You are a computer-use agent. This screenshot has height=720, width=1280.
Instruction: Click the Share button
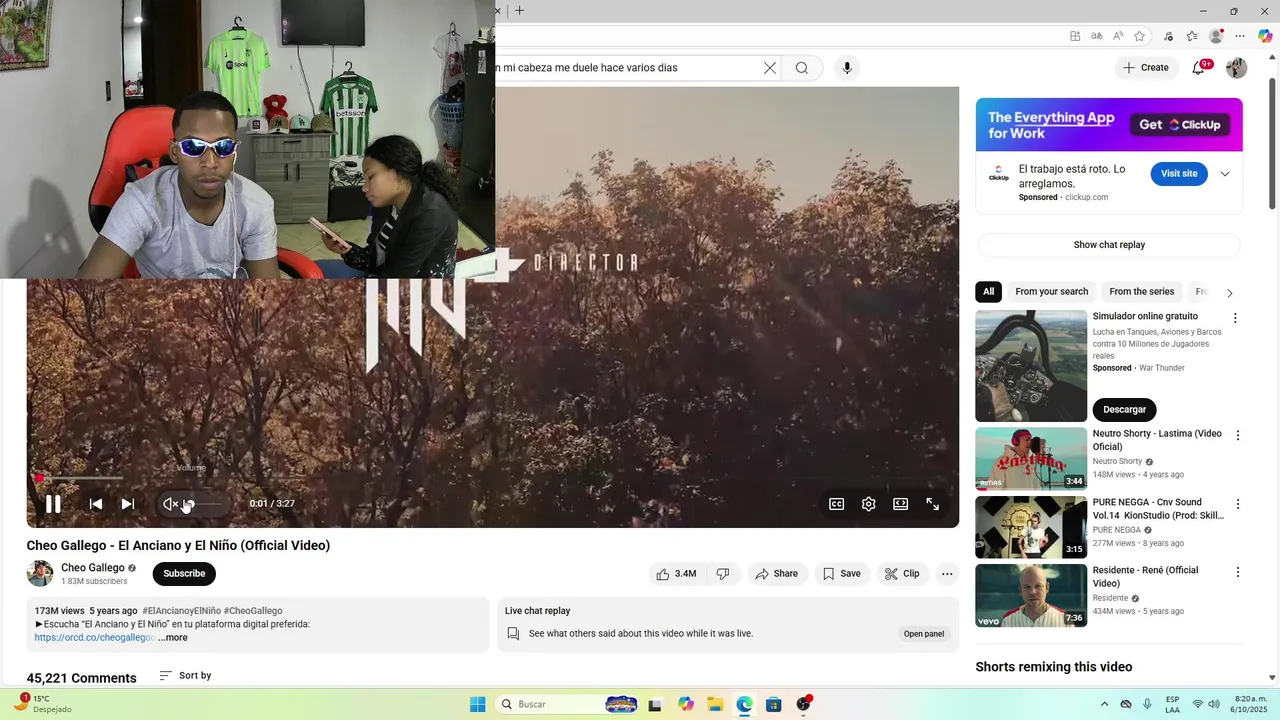point(777,574)
